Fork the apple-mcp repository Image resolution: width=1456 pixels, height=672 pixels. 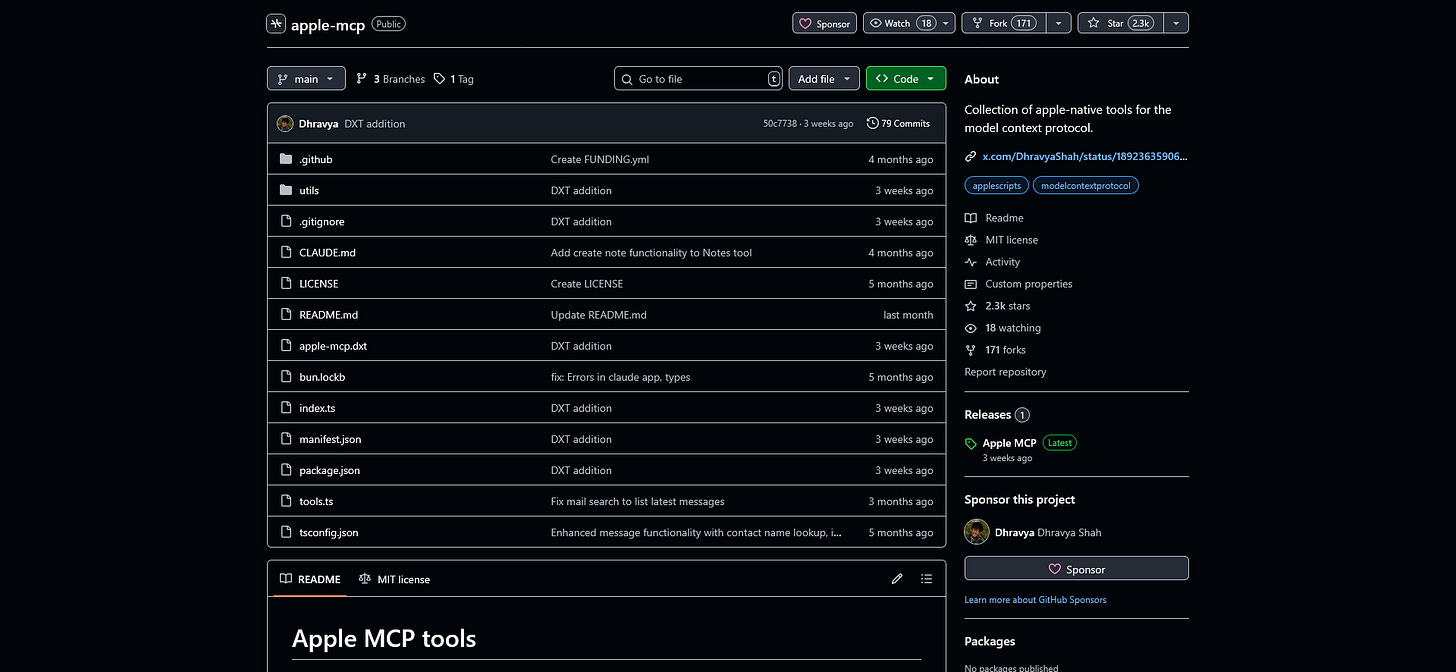pos(1003,23)
